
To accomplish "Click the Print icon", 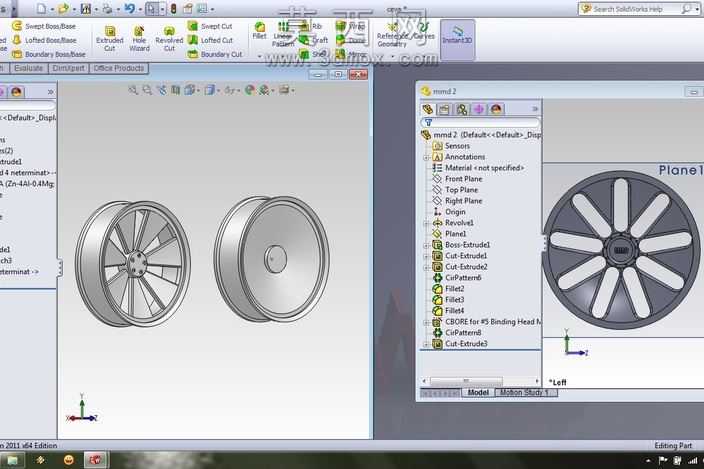I will tap(107, 9).
